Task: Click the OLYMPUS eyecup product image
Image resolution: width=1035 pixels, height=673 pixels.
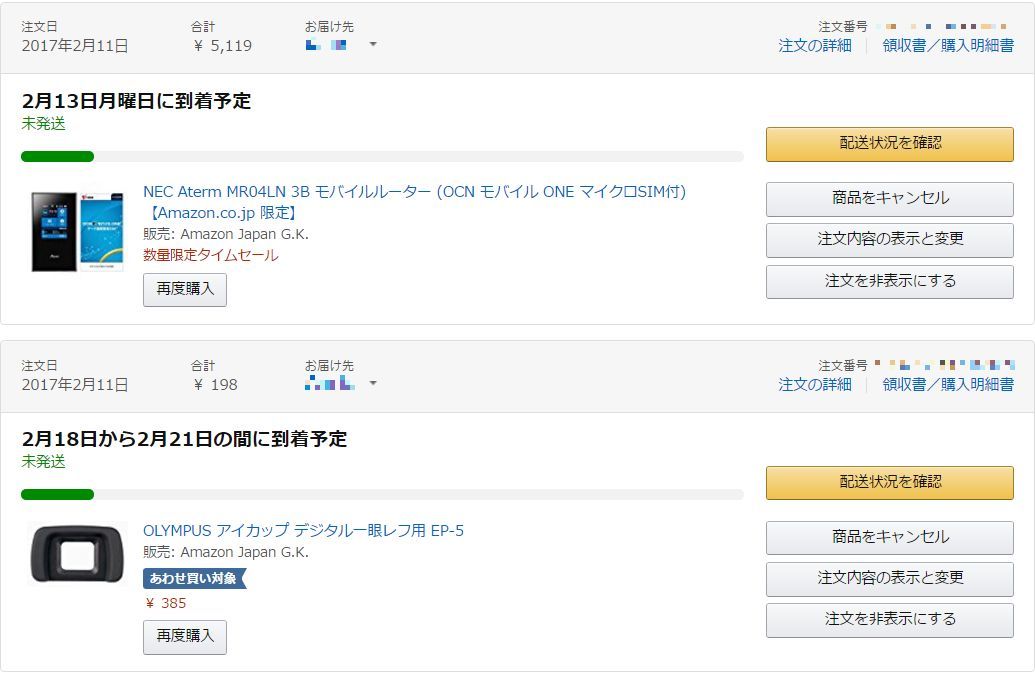Action: [77, 553]
